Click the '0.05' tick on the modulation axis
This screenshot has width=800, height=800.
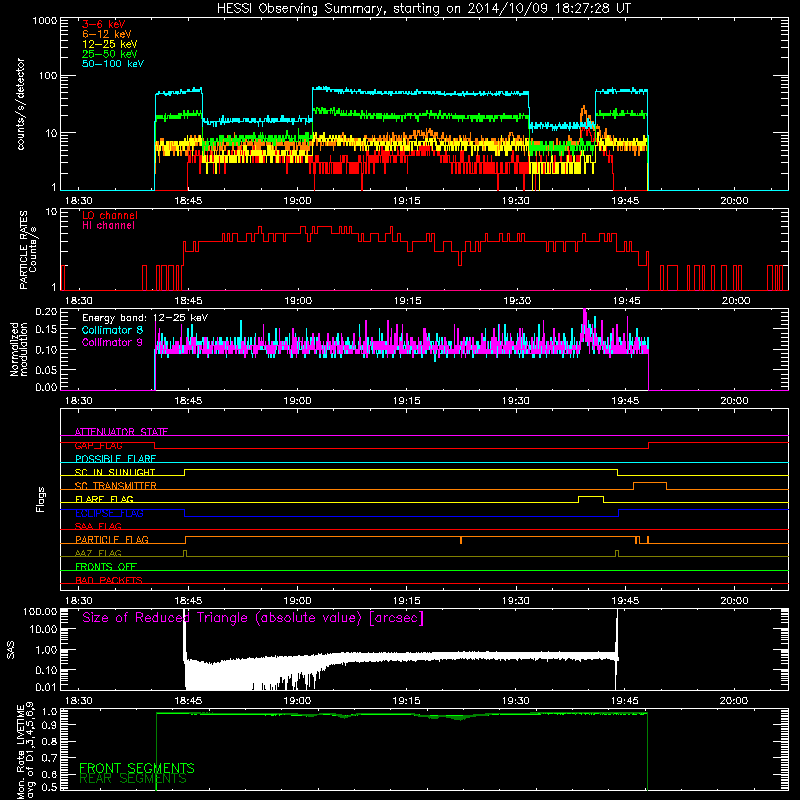tap(46, 369)
